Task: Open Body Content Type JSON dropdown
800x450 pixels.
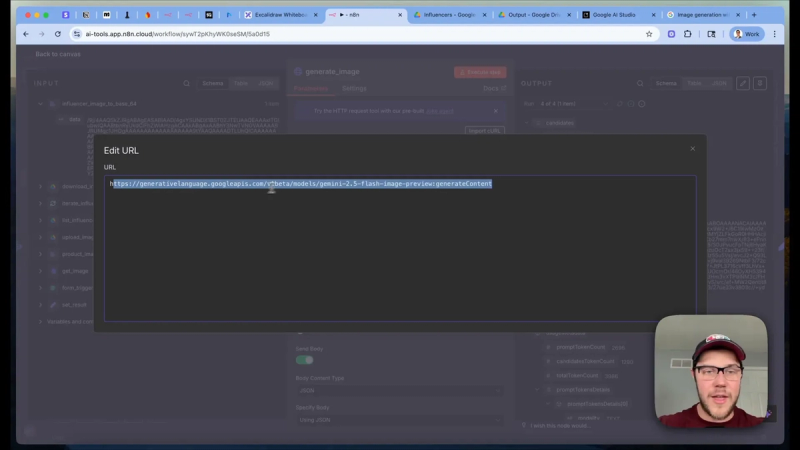Action: click(x=399, y=391)
